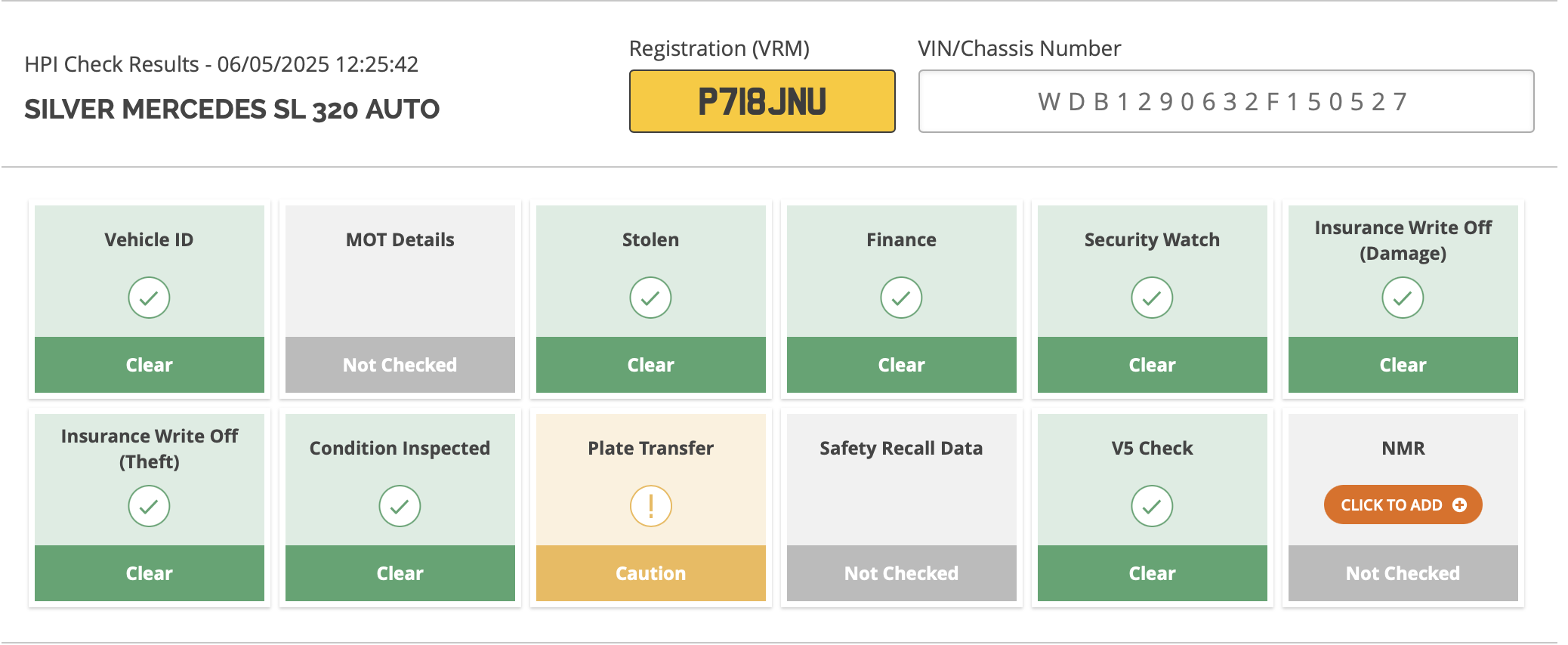The image size is (1568, 645).
Task: Click the Condition Inspected checkmark icon
Action: pos(400,506)
